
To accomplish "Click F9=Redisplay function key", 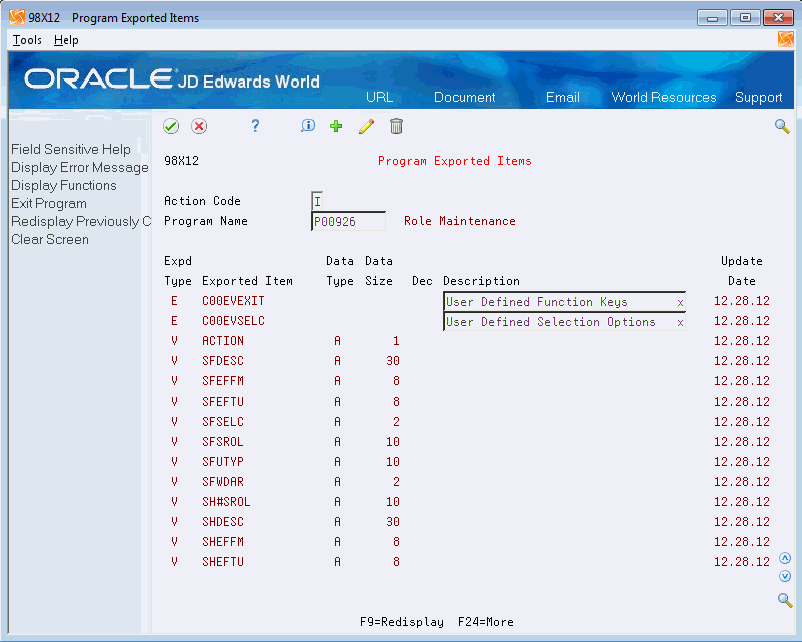I will click(x=402, y=622).
